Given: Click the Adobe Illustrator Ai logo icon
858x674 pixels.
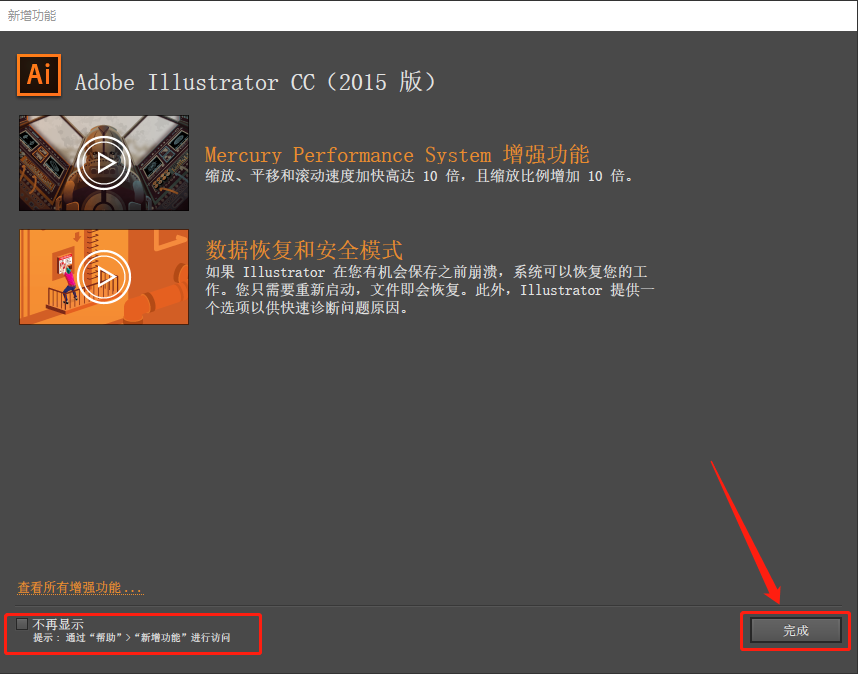Looking at the screenshot, I should 39,75.
